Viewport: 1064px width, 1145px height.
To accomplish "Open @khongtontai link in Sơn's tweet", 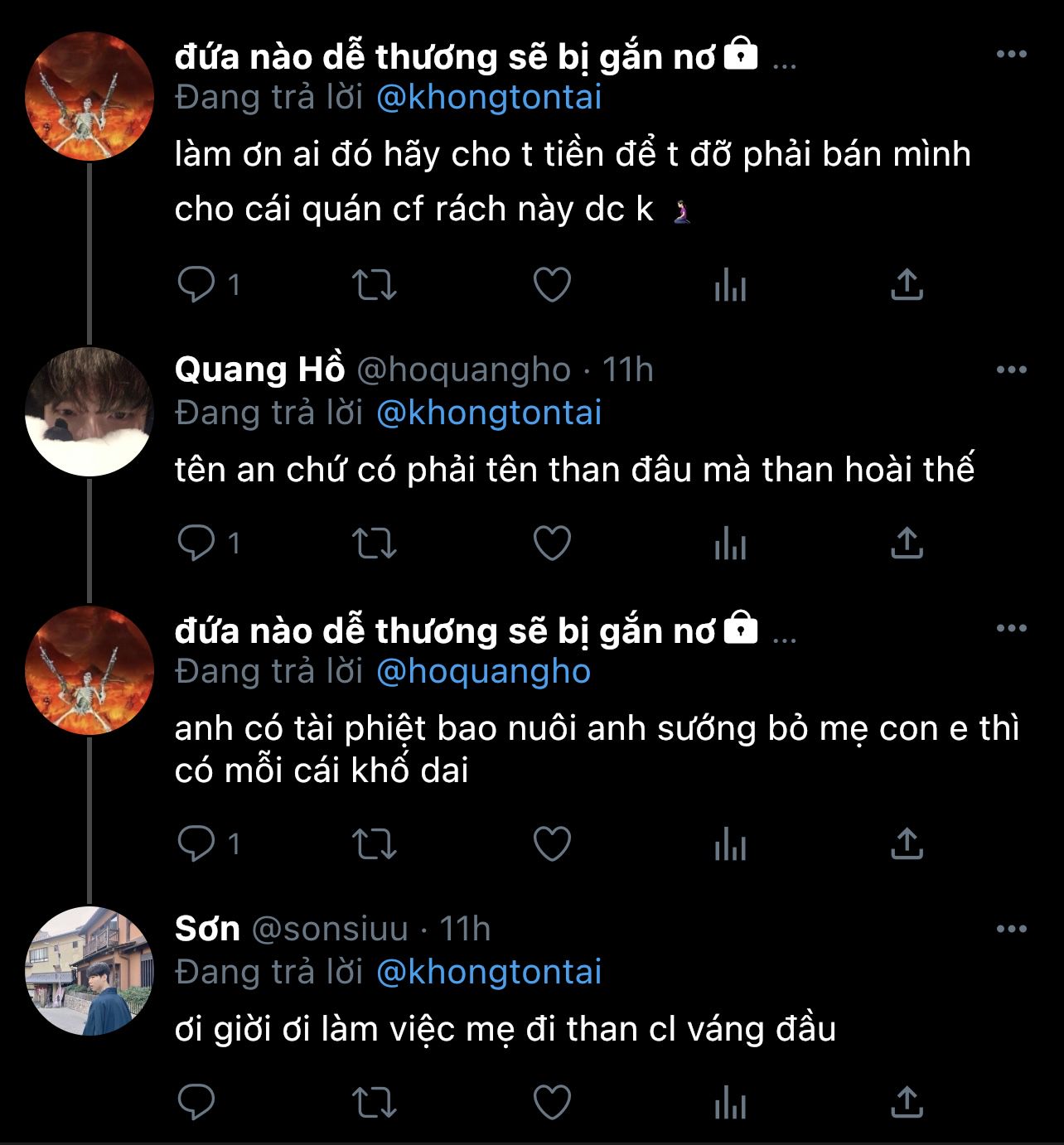I will (489, 972).
